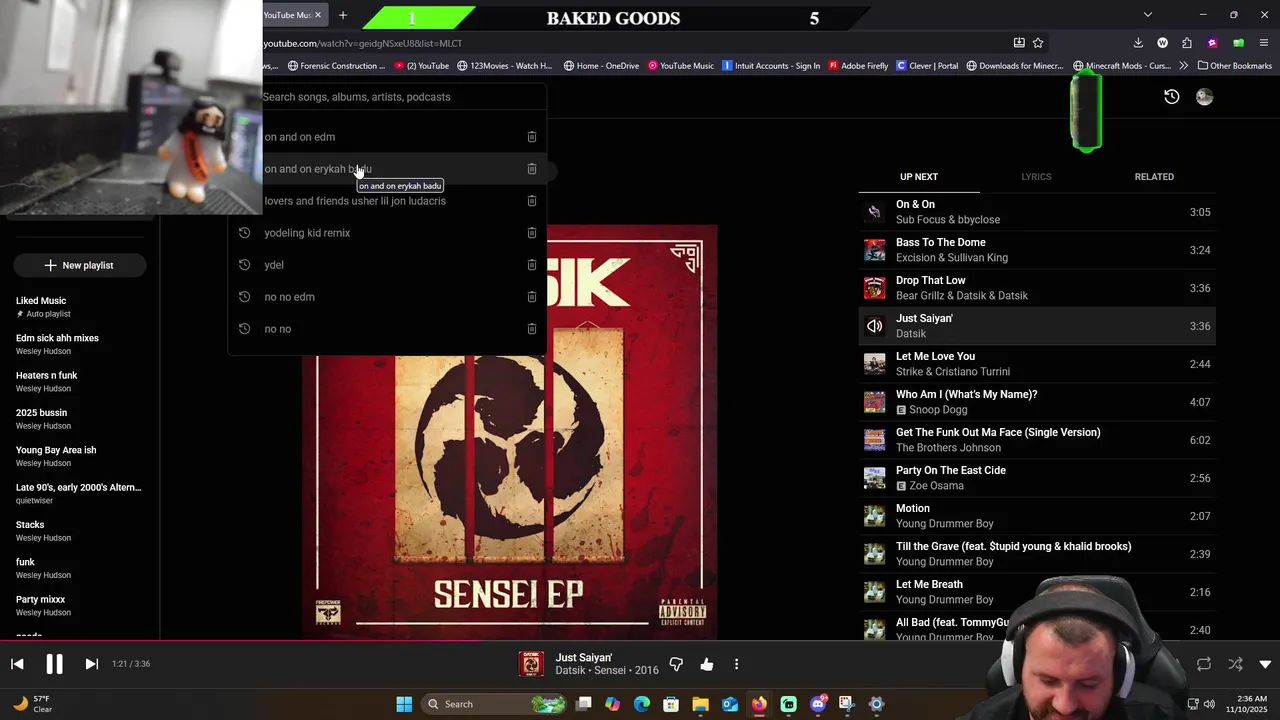Delete 'no no edm' search history entry
Image resolution: width=1280 pixels, height=720 pixels.
[532, 297]
